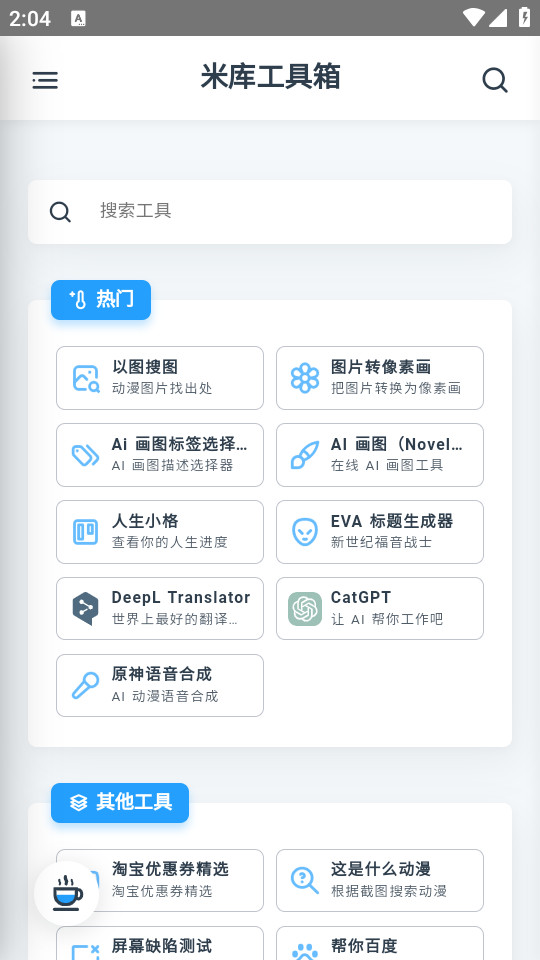Image resolution: width=540 pixels, height=960 pixels.
Task: Tap the flower icon for 图片转像素画
Action: click(x=305, y=378)
